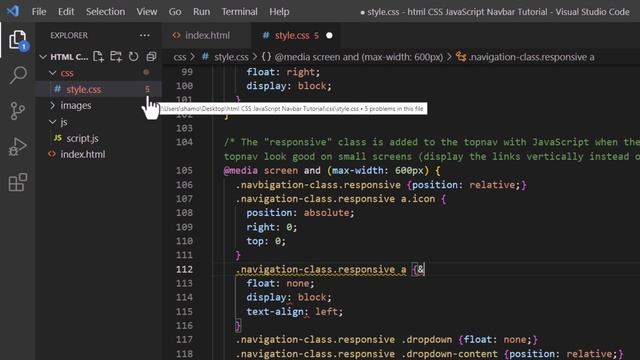The image size is (640, 360).
Task: Click the VS Code logo icon
Action: (x=13, y=11)
